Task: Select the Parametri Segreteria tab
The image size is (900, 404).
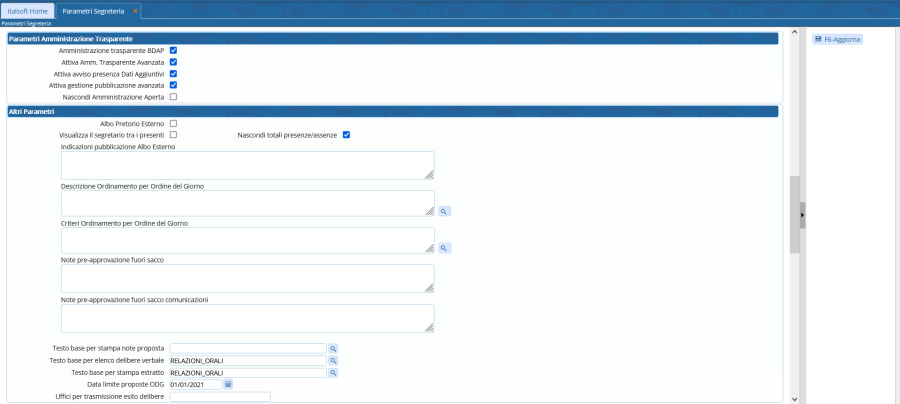Action: [94, 10]
